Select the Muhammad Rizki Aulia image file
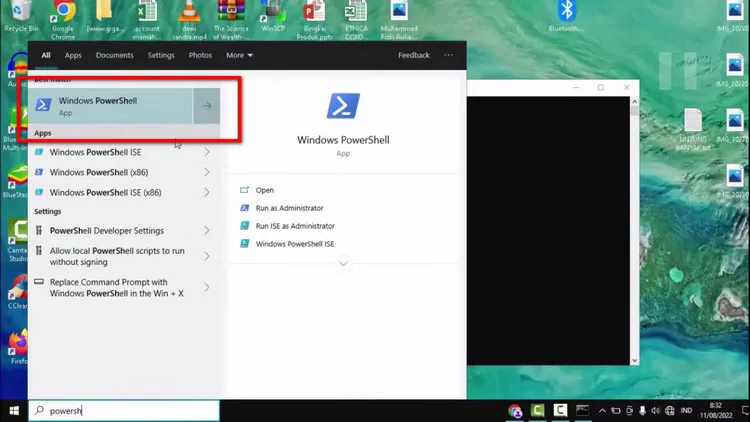The image size is (750, 422). pos(399,19)
